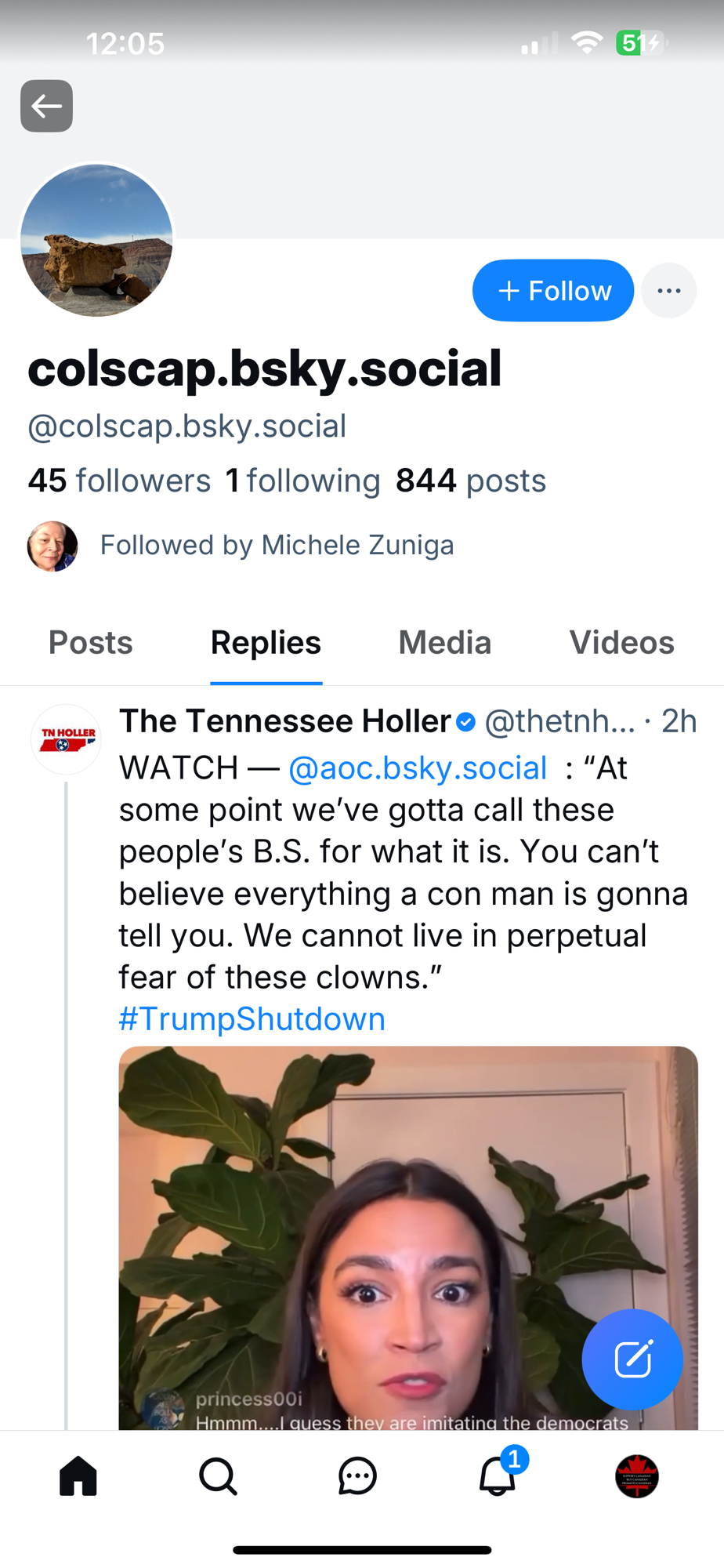This screenshot has height=1568, width=724.
Task: Switch to the Posts tab
Action: 91,643
